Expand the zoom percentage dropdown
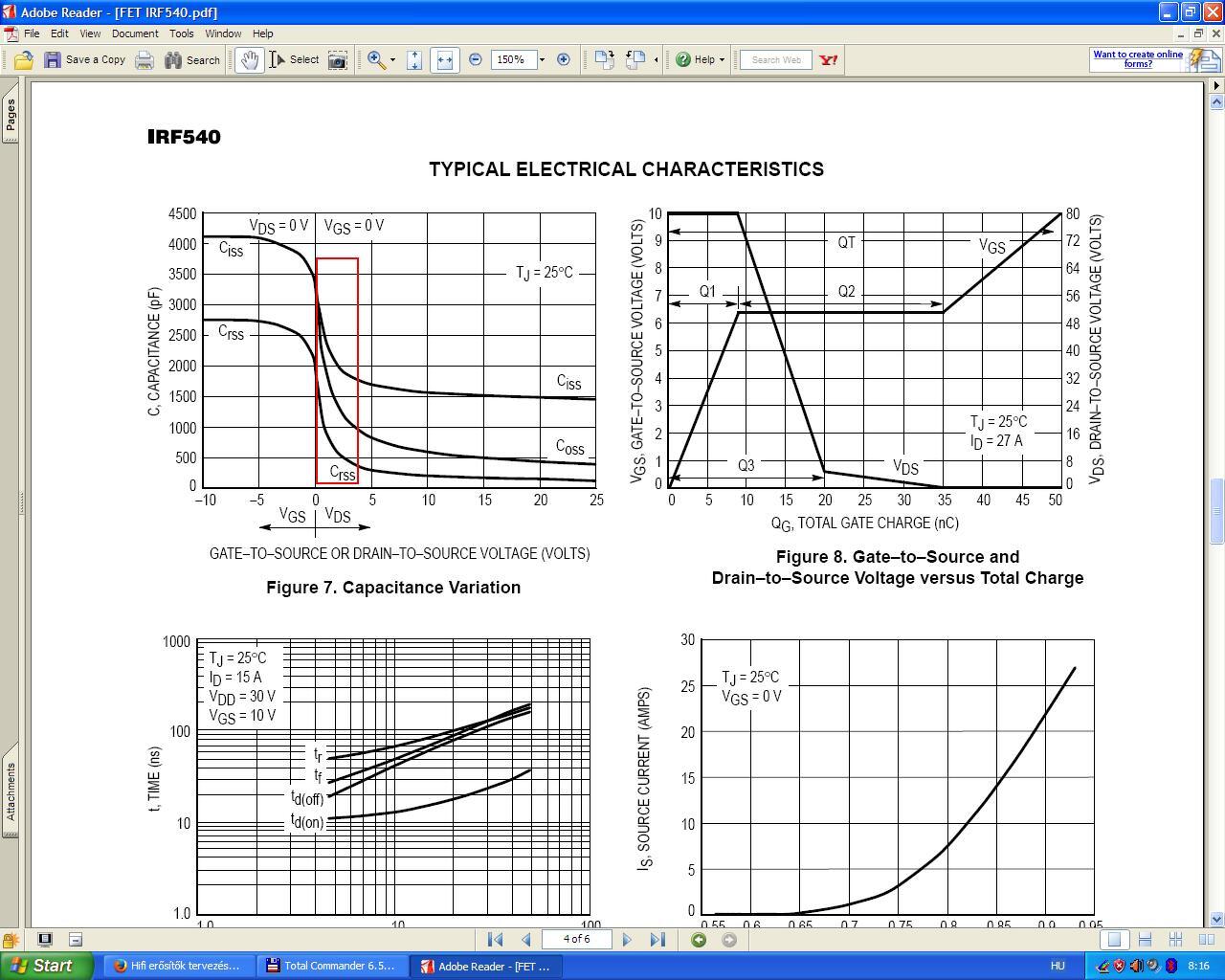Viewport: 1225px width, 980px height. point(542,59)
